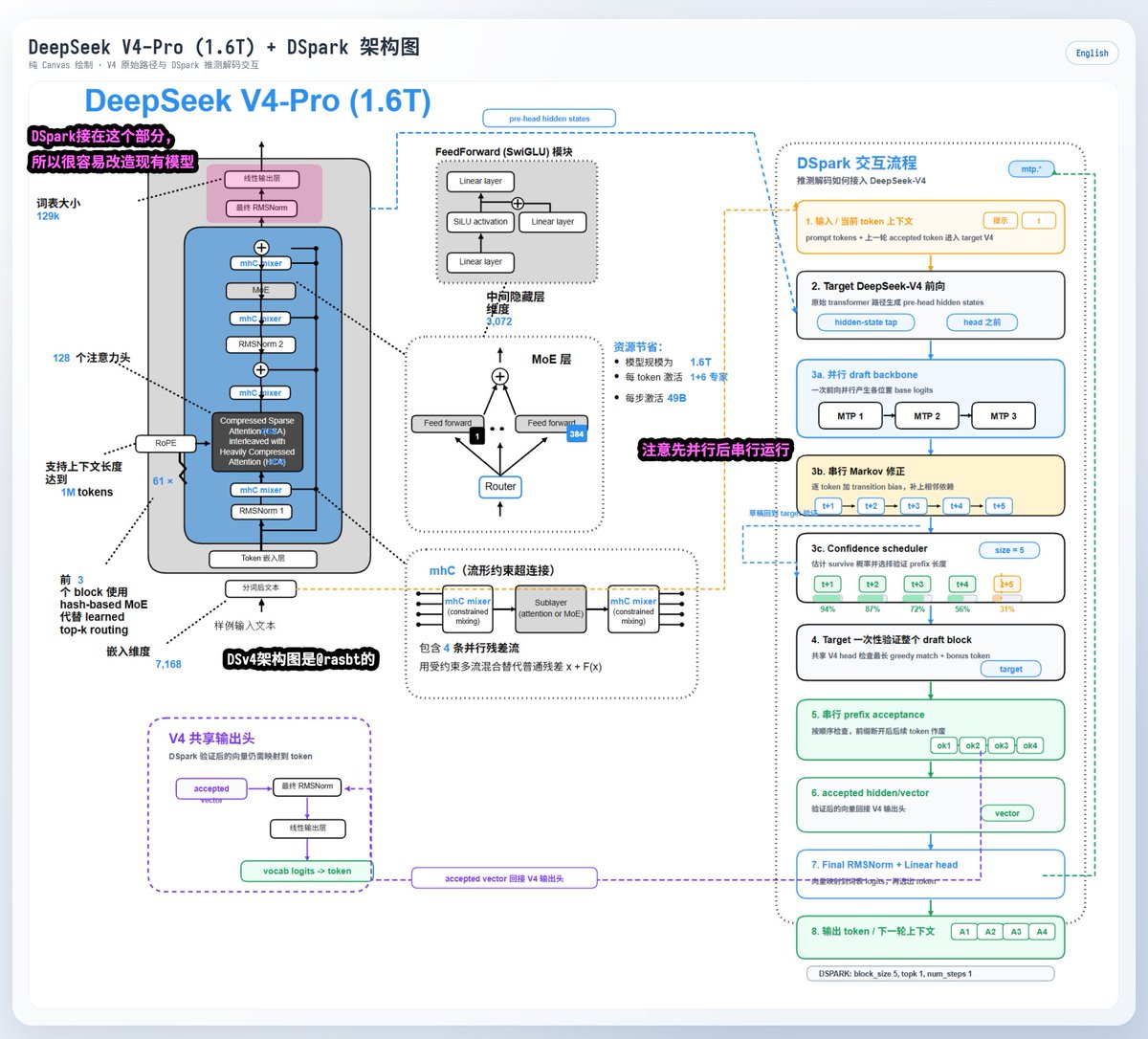Click the MTP 1 box
Screen dimensions: 1148x1039
(850, 416)
